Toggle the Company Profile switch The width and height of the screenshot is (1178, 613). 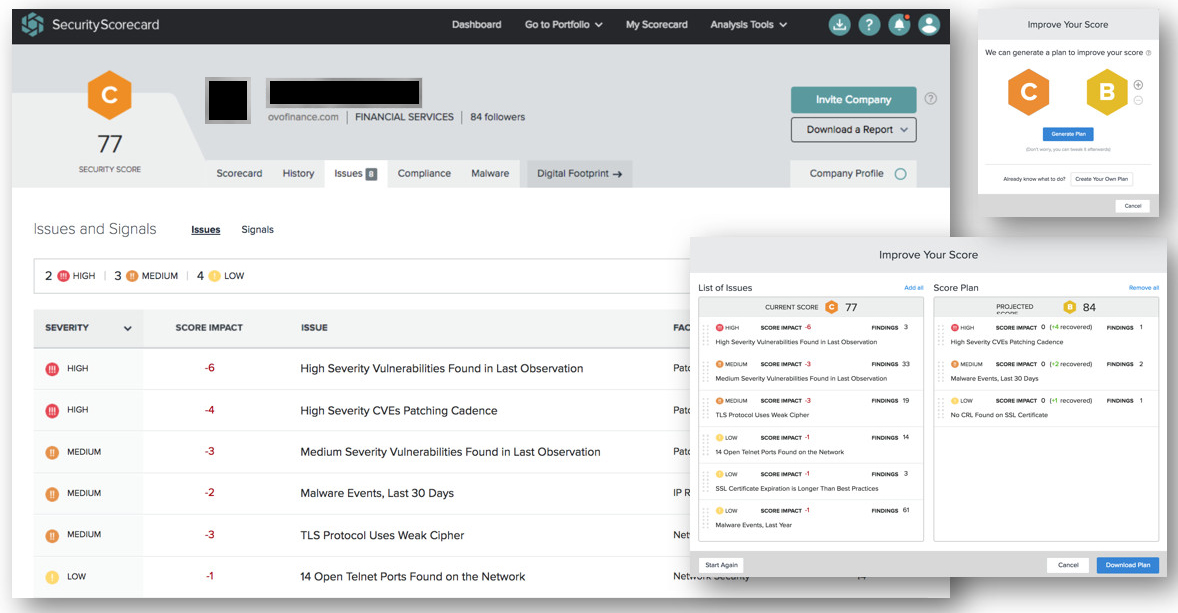point(903,173)
